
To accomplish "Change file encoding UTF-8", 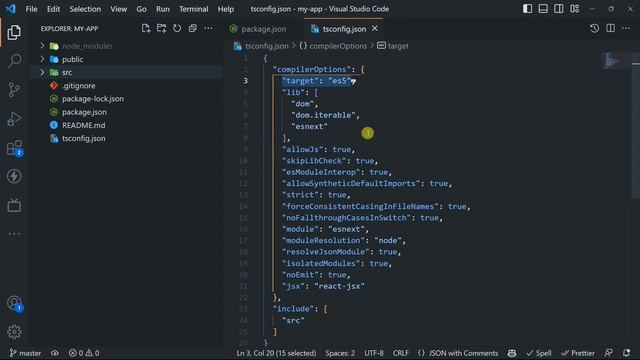I will pyautogui.click(x=374, y=353).
